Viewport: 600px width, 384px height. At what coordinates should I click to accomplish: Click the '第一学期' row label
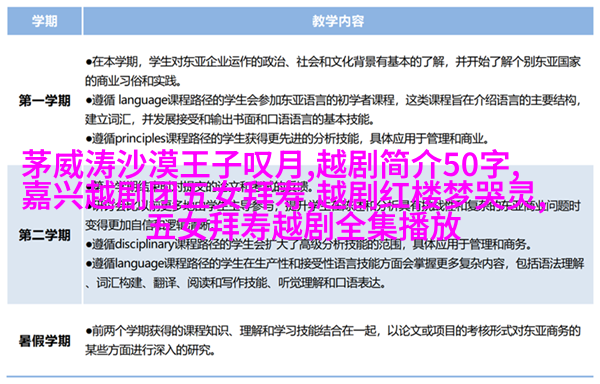click(x=44, y=101)
